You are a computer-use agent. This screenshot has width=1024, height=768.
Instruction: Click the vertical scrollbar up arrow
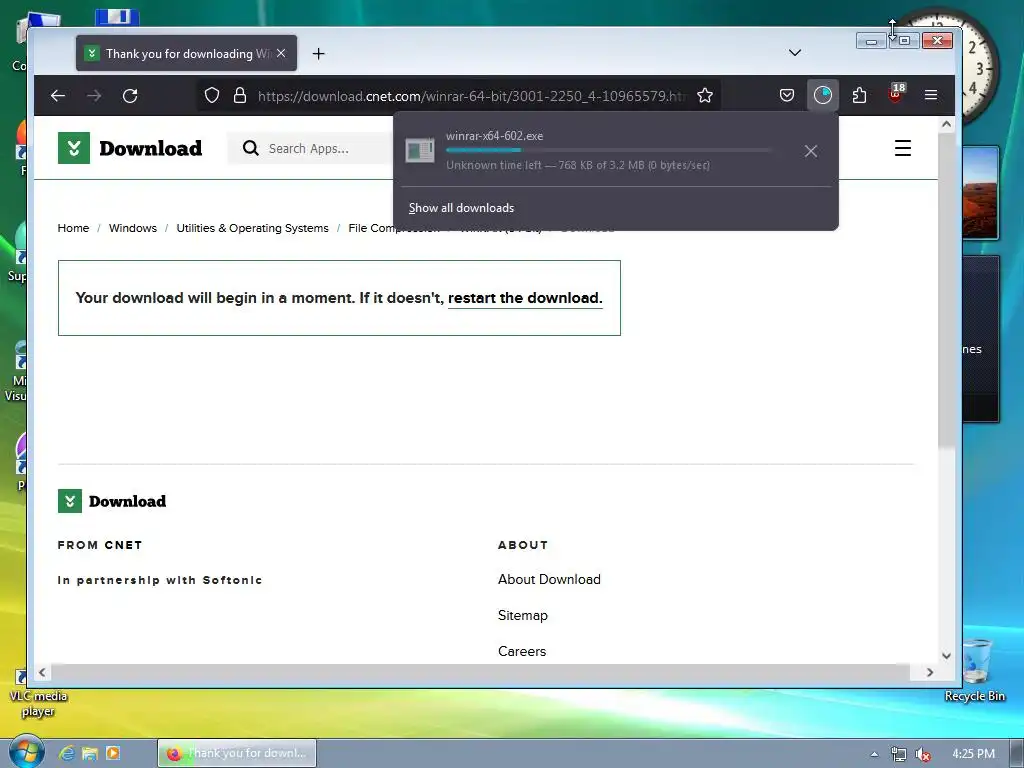[946, 123]
